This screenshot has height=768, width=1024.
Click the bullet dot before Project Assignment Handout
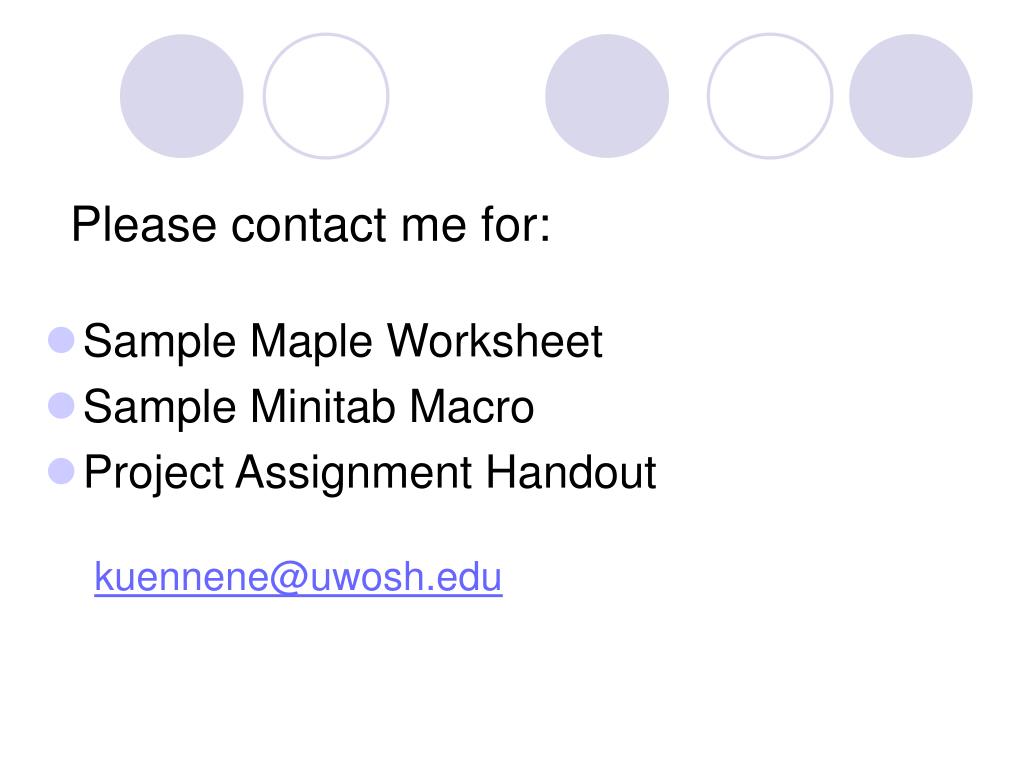61,471
